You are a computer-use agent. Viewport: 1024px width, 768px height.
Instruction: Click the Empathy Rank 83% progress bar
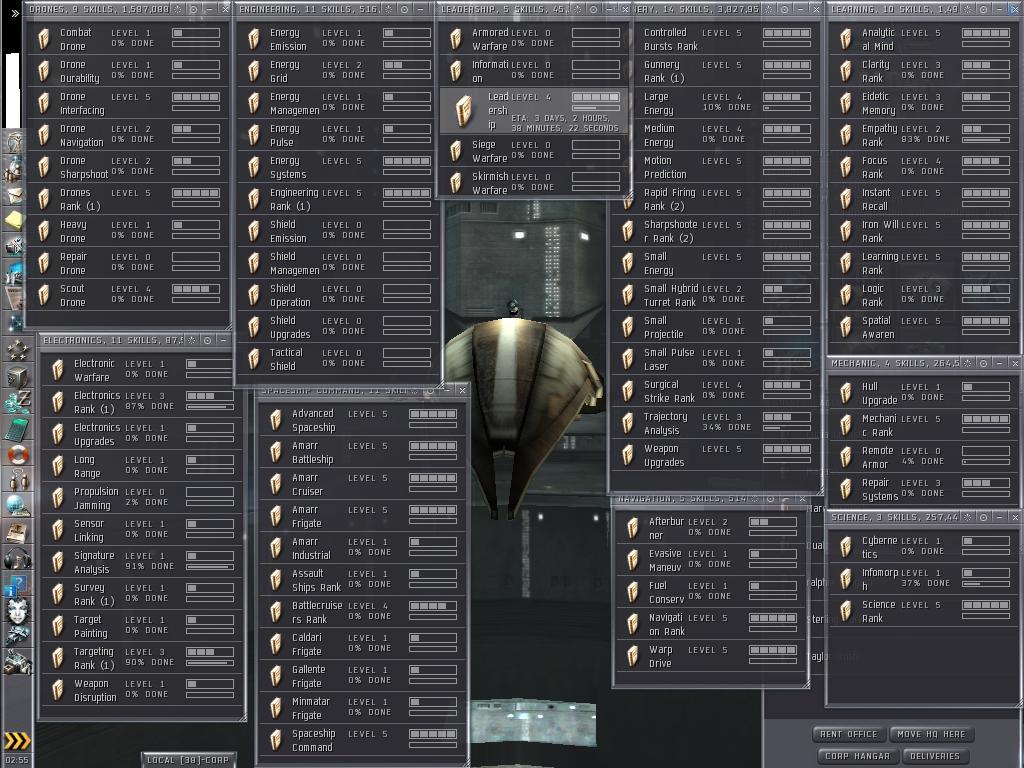986,140
